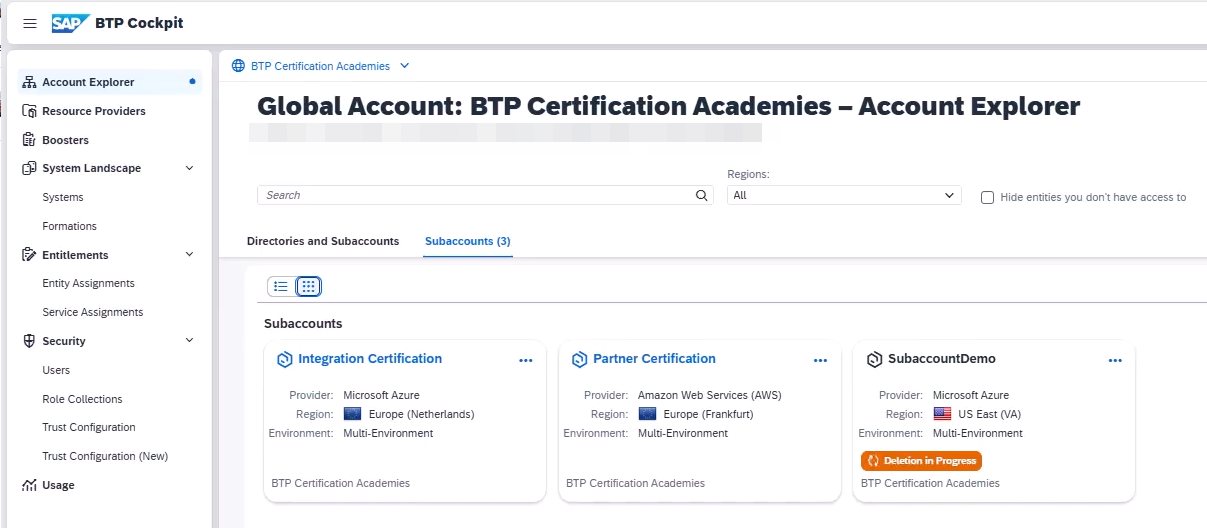
Task: Click the Partner Certification subaccount icon
Action: (579, 359)
